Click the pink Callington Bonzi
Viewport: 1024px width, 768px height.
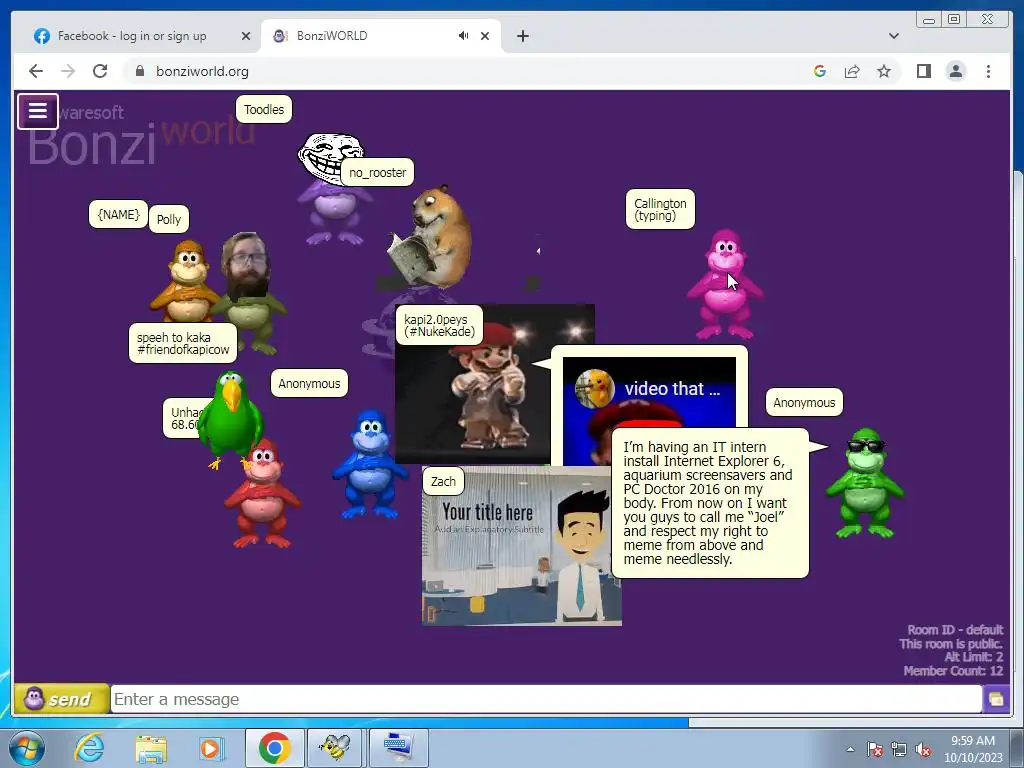[x=724, y=285]
